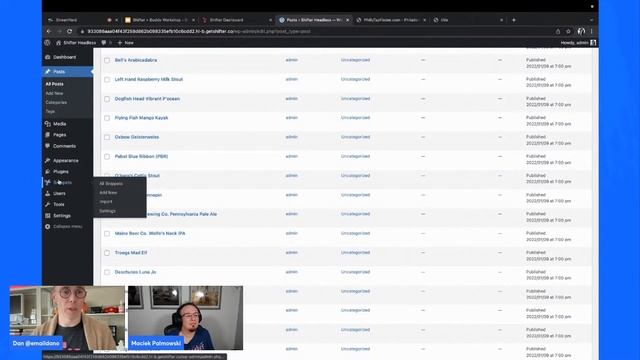Open All Posts in the Posts submenu
Image resolution: width=640 pixels, height=360 pixels.
coord(55,84)
